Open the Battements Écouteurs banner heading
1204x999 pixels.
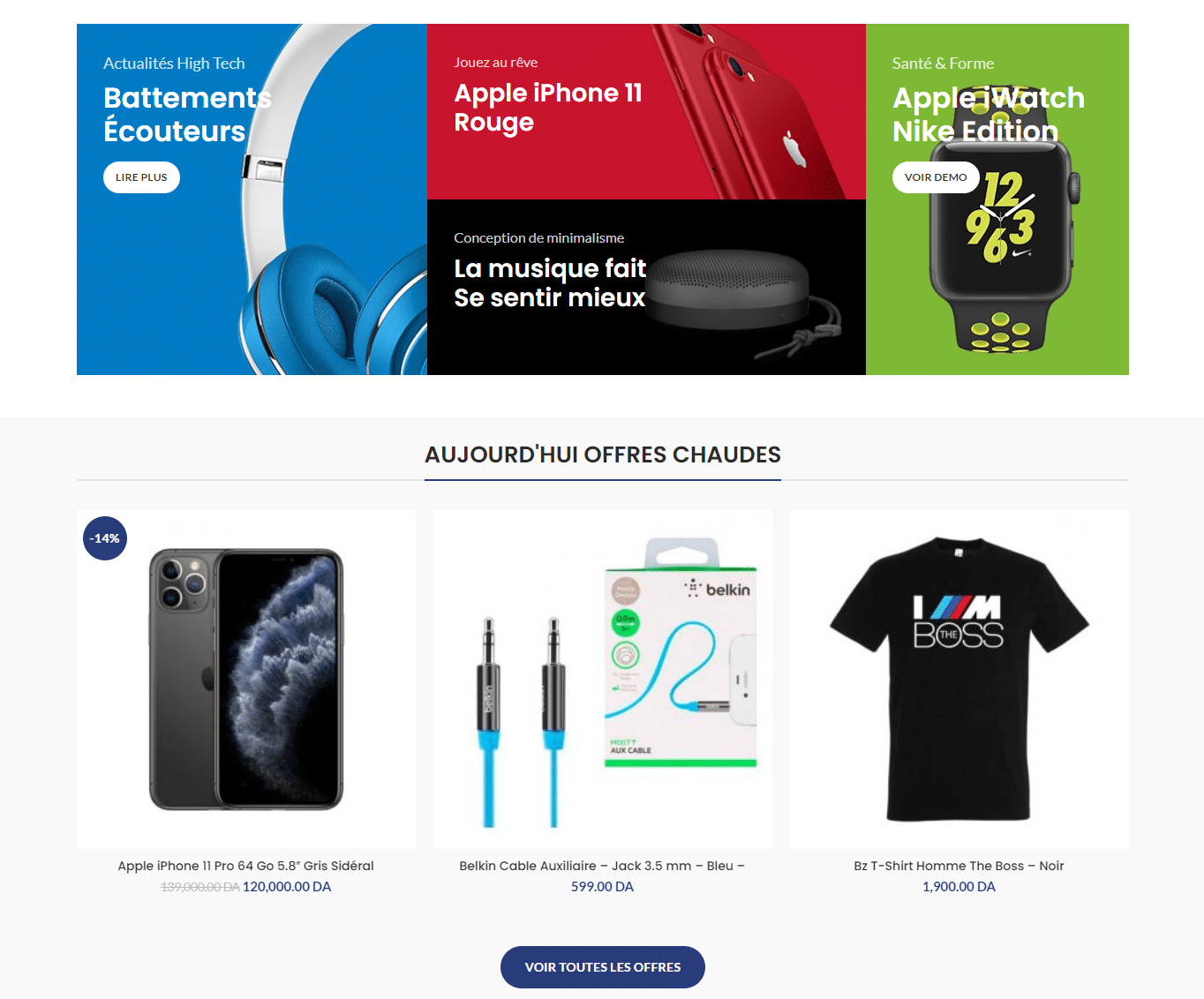tap(187, 114)
